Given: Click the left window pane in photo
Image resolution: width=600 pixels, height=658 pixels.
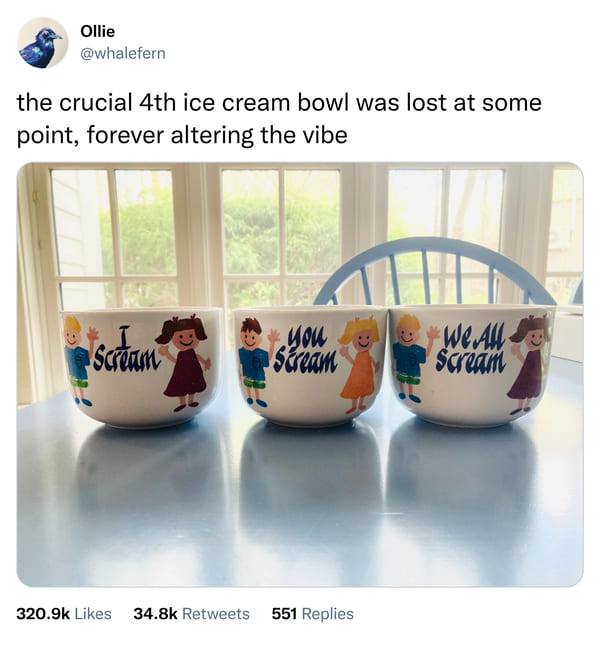Looking at the screenshot, I should click(x=113, y=235).
